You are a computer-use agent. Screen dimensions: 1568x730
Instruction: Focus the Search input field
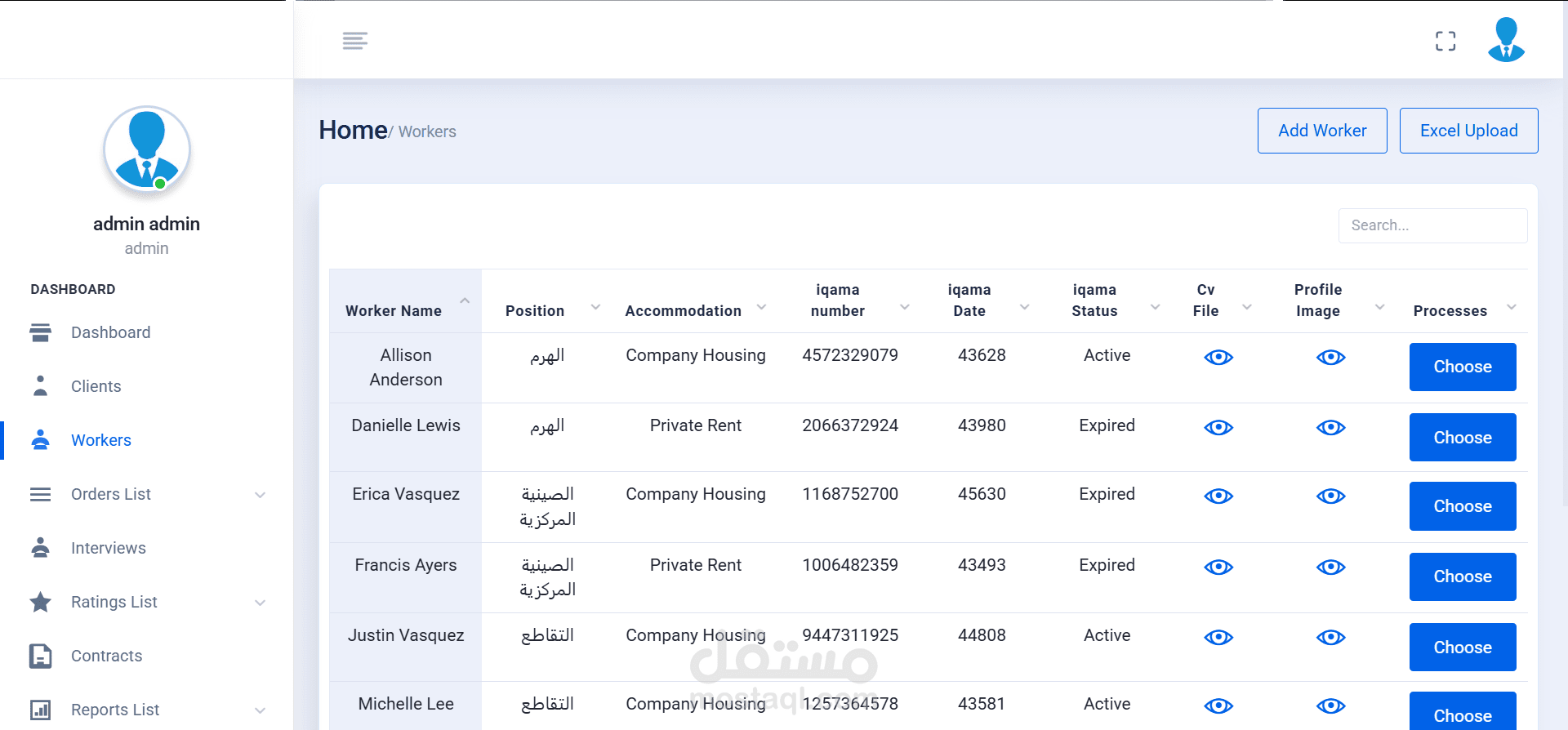click(1432, 225)
